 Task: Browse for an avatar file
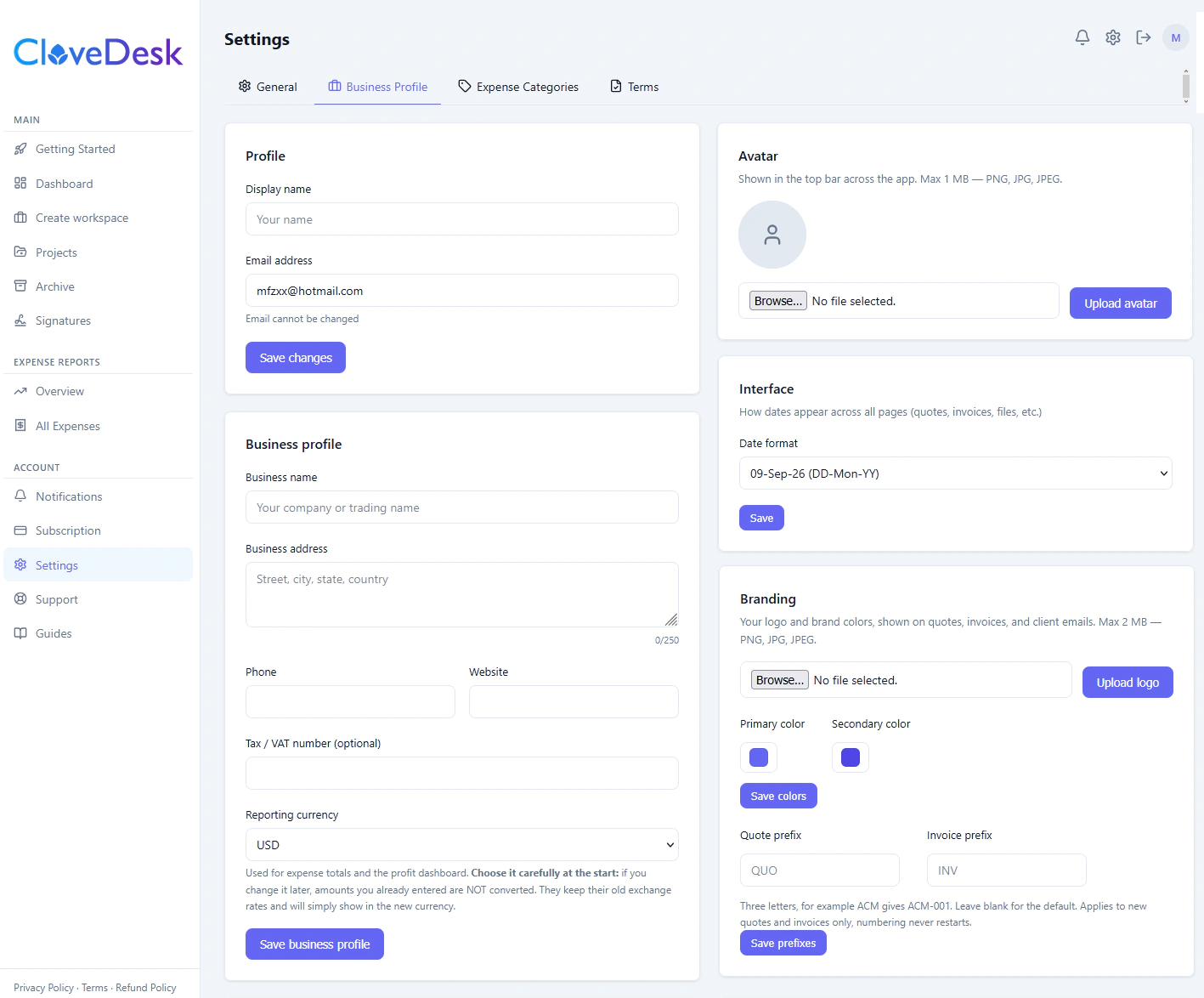(x=778, y=301)
